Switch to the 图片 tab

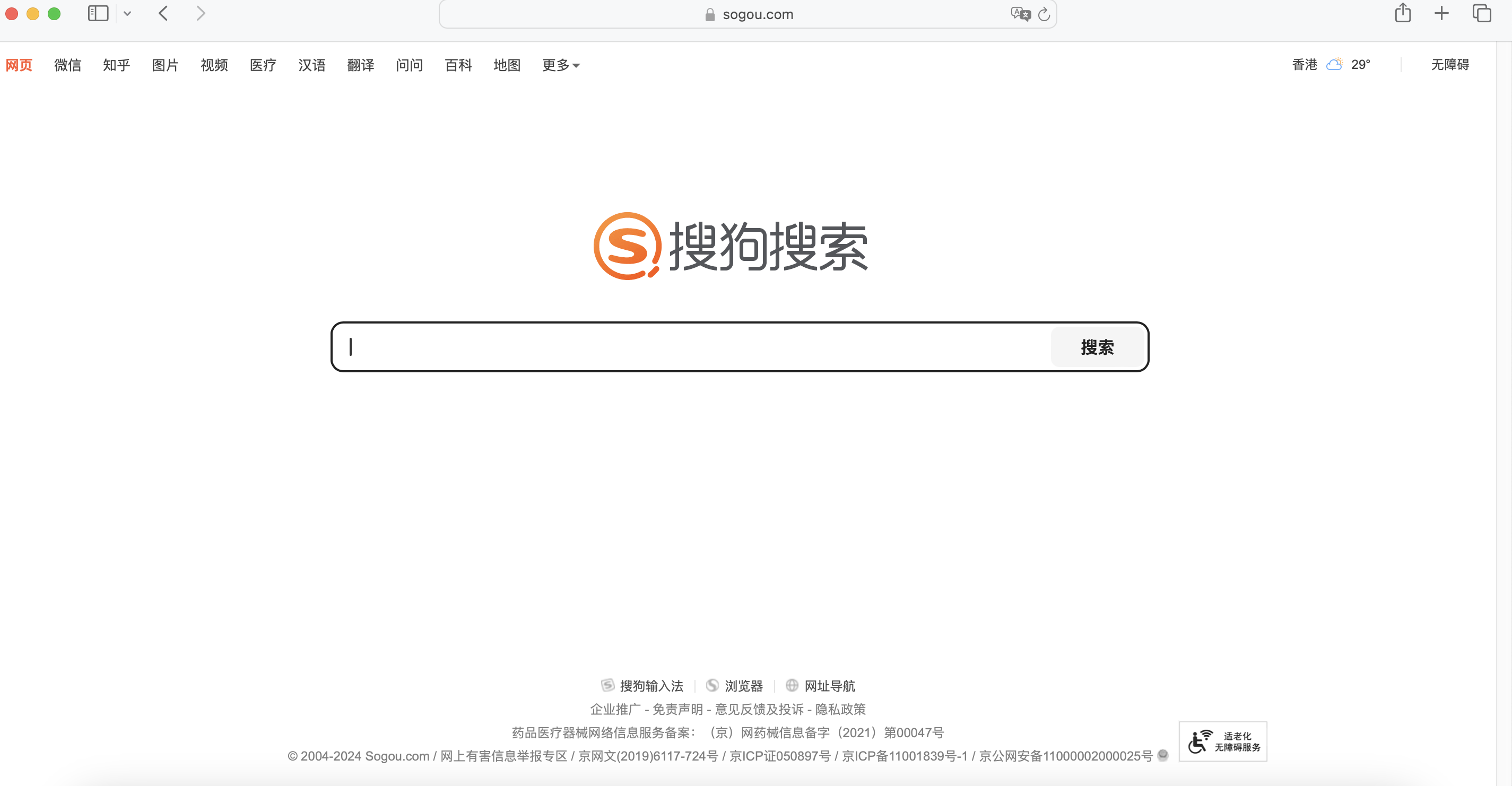(x=165, y=65)
